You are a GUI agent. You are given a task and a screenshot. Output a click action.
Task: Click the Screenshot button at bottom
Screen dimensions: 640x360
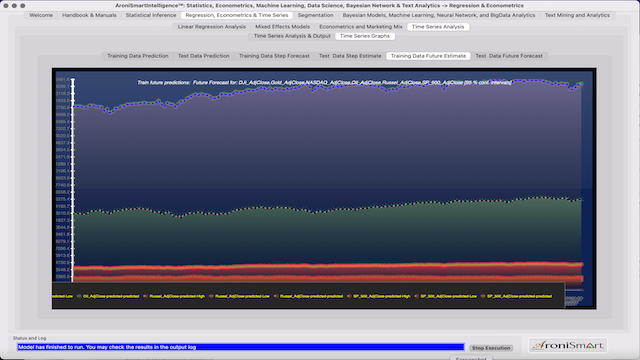471,358
